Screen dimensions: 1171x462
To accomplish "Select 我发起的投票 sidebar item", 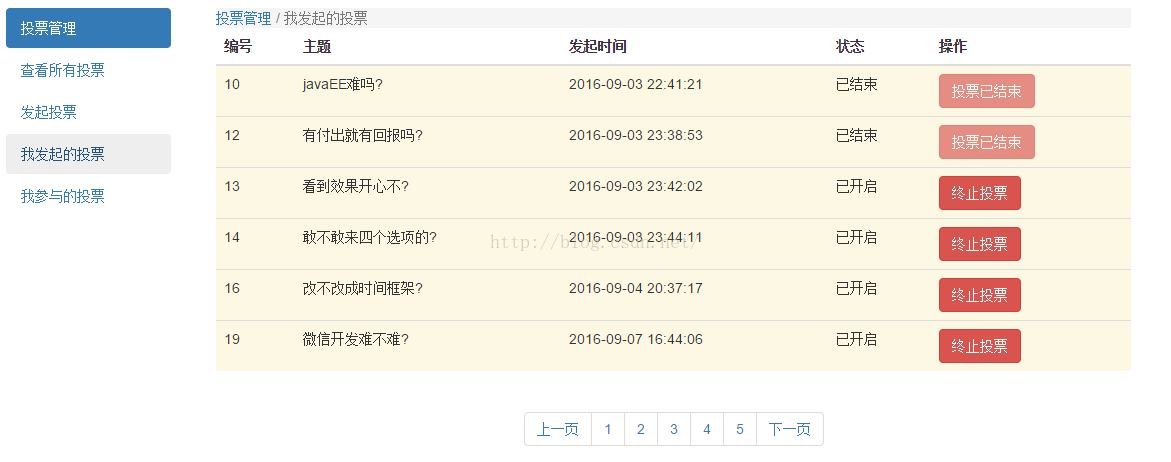I will 88,154.
